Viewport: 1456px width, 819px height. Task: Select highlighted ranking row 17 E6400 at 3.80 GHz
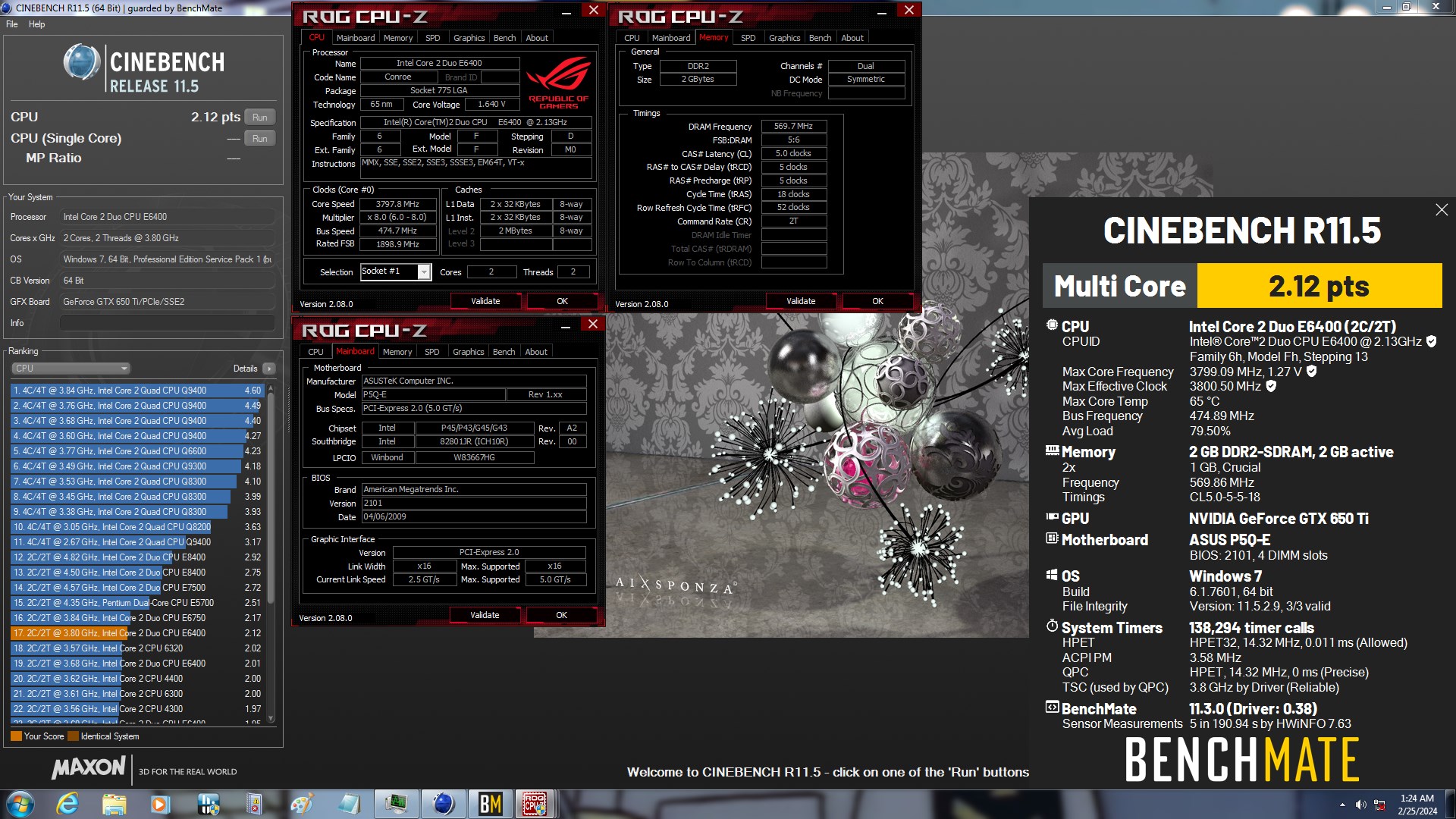[137, 633]
